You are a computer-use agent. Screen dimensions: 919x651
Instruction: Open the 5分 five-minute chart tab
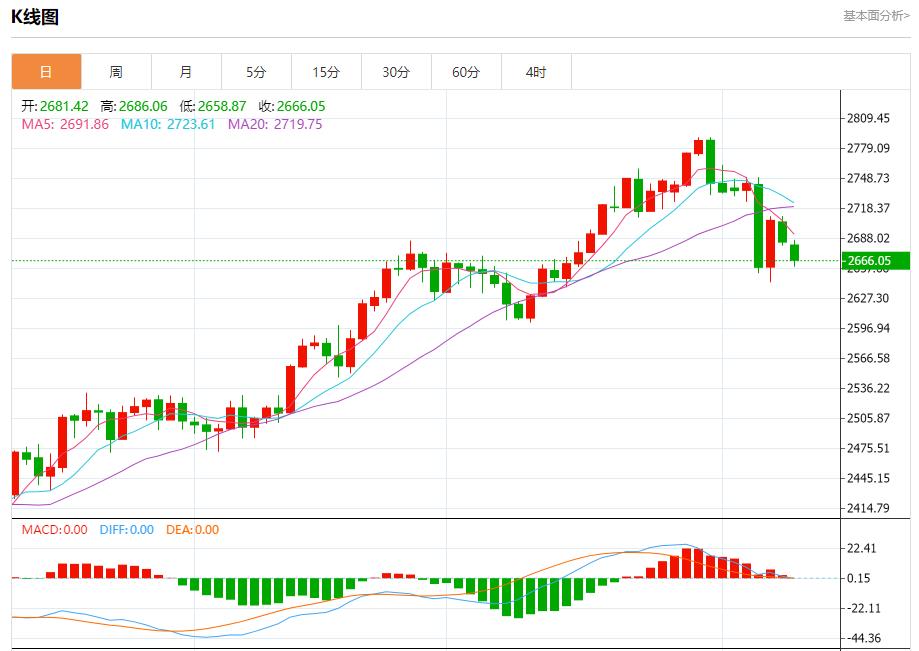tap(256, 72)
